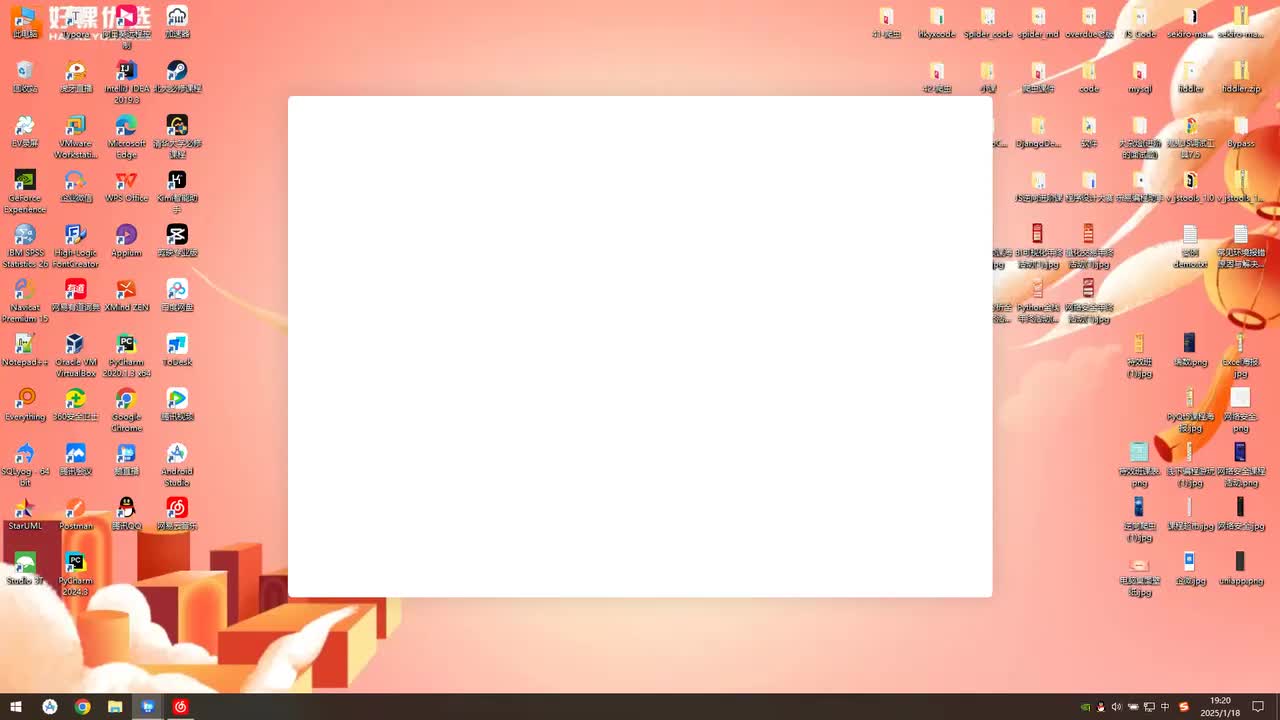Viewport: 1280px width, 720px height.
Task: Select the 360 security guard shortcut
Action: [x=75, y=404]
